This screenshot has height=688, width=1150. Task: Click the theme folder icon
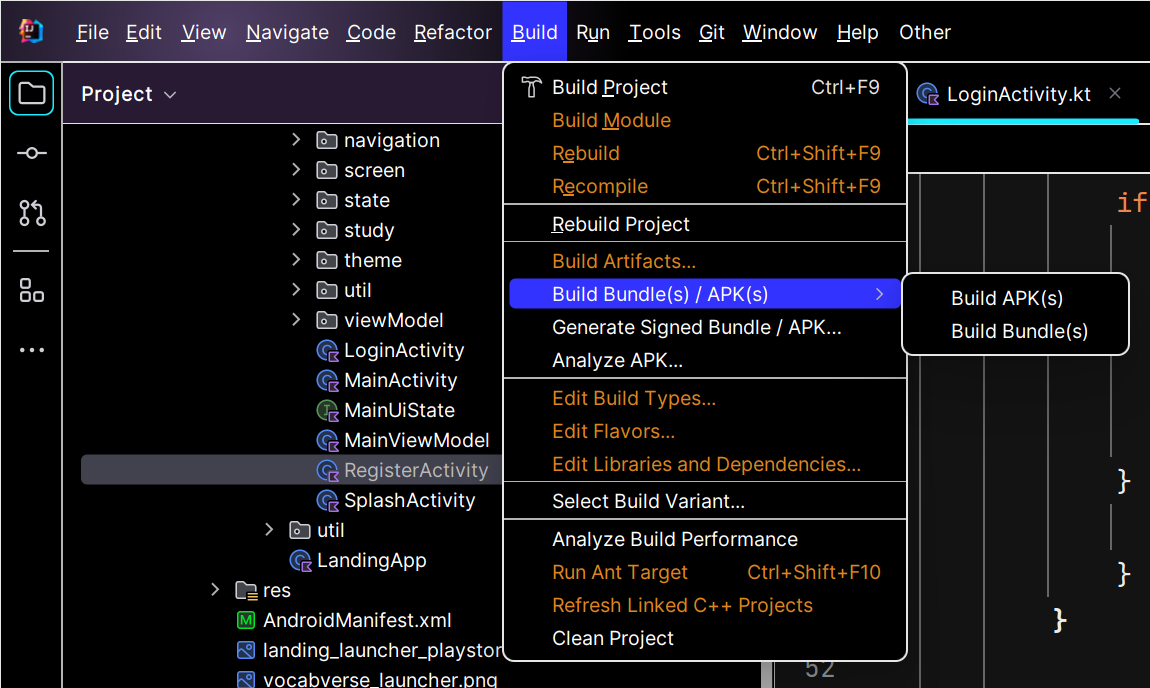(326, 260)
